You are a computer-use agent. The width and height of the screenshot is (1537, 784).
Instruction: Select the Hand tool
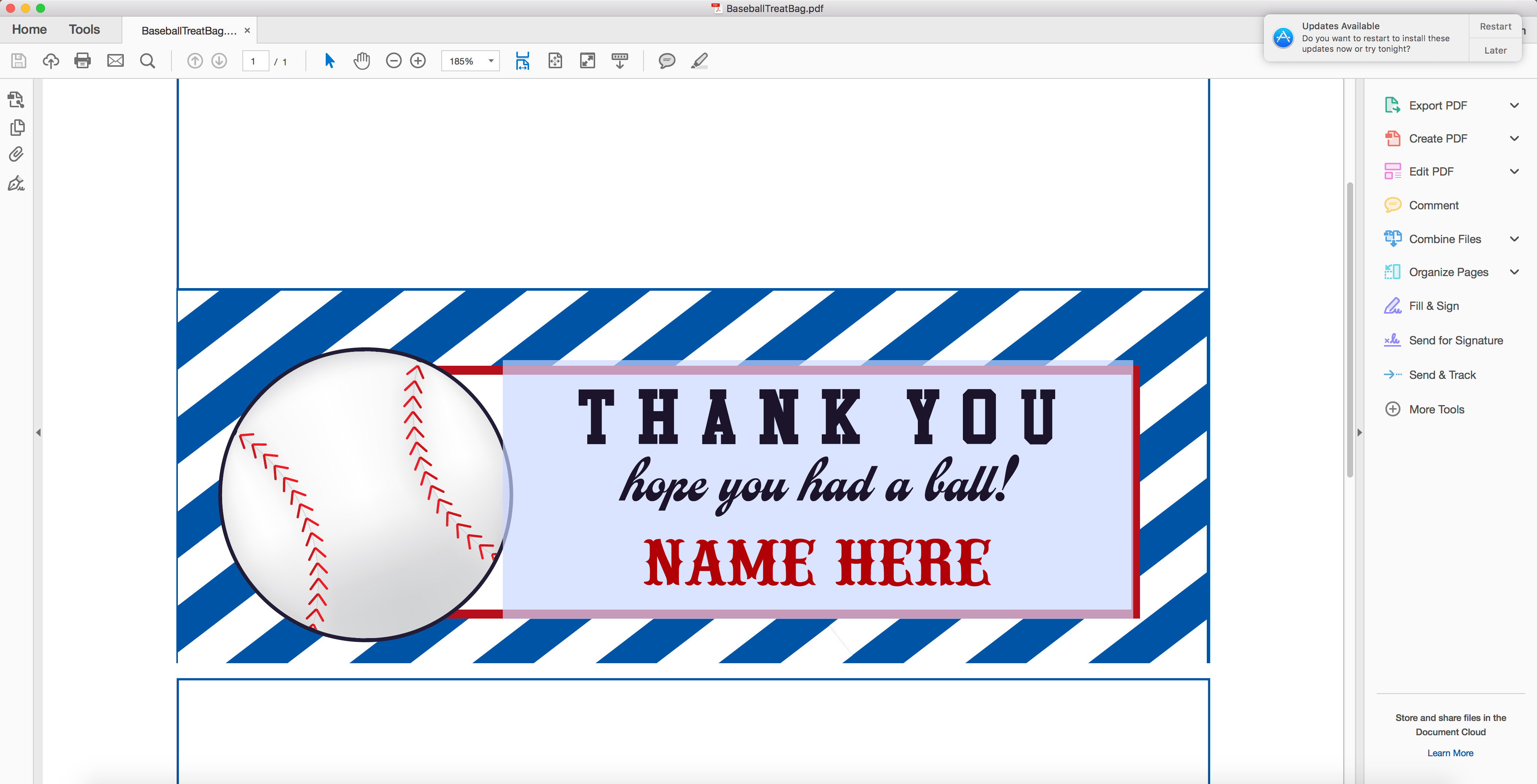tap(362, 60)
